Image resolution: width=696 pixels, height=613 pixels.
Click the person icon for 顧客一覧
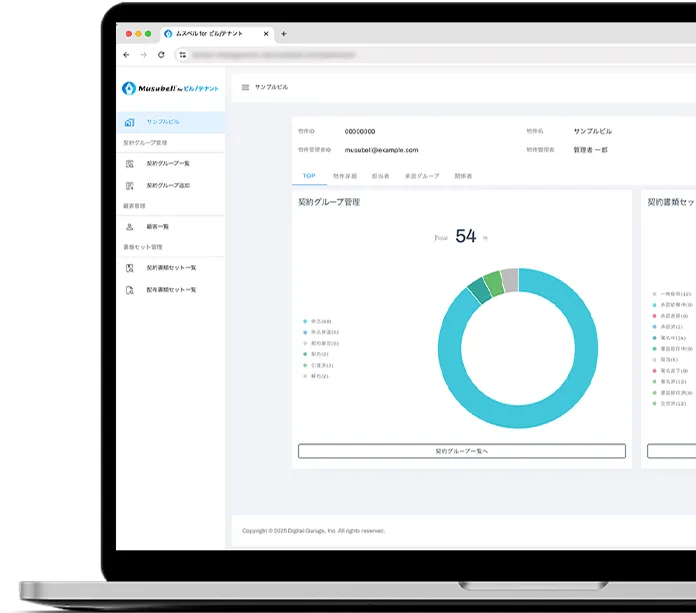[129, 227]
